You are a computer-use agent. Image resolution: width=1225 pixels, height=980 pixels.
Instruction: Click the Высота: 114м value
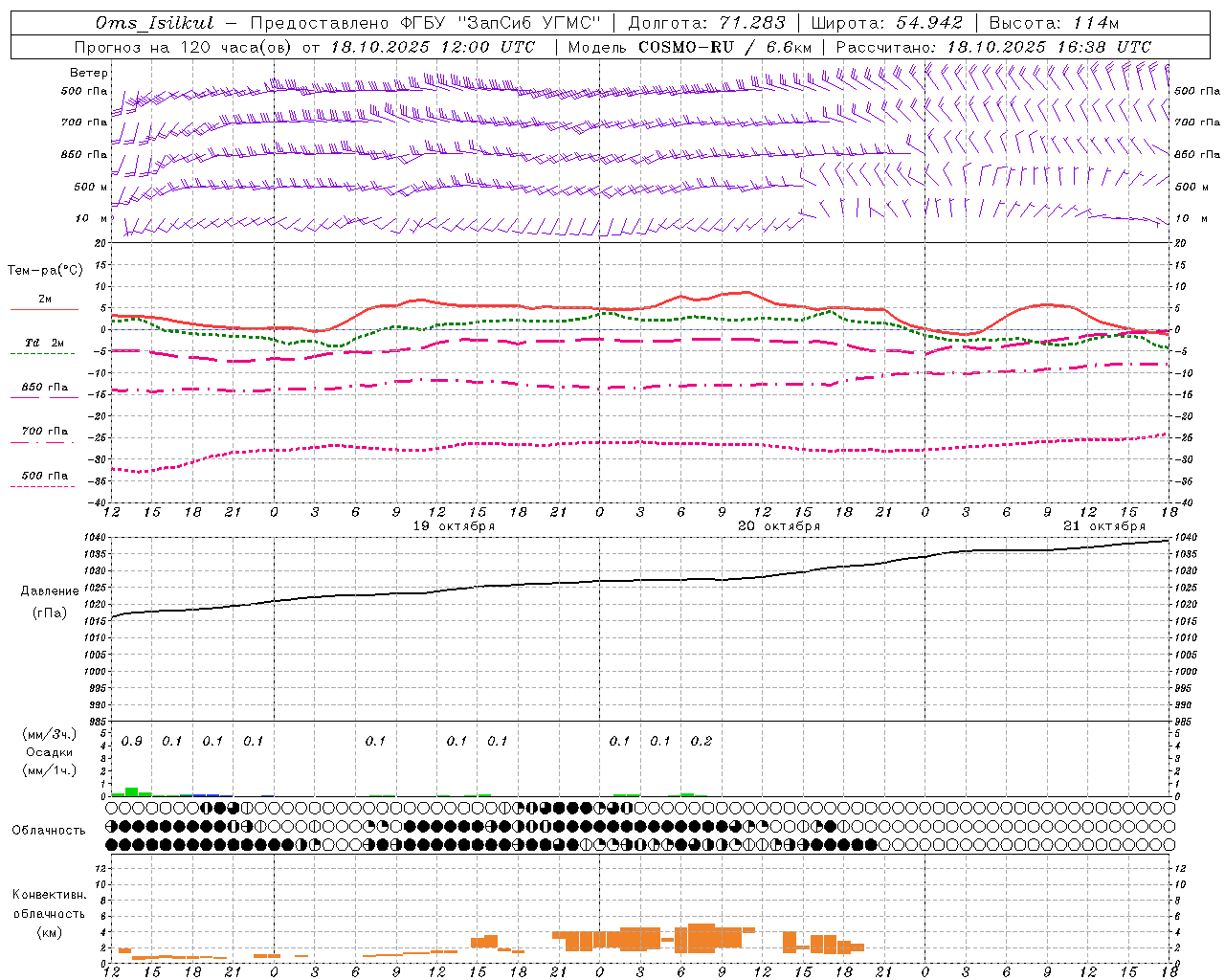(1054, 23)
